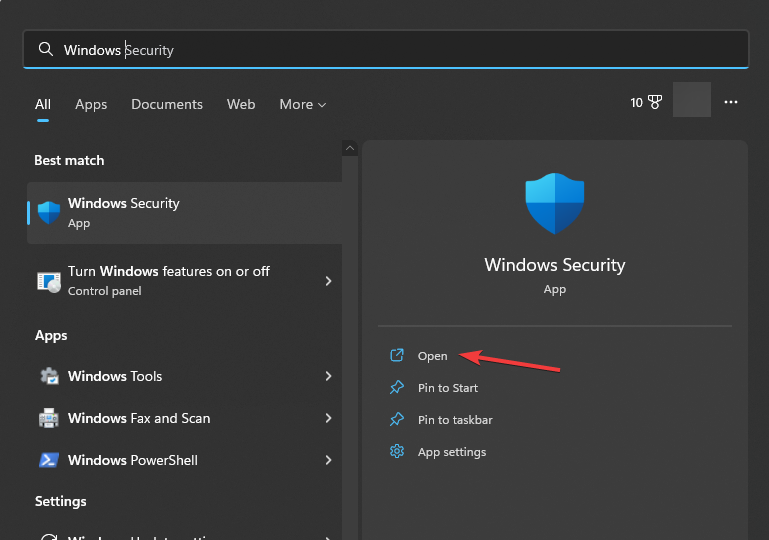Image resolution: width=769 pixels, height=540 pixels.
Task: Expand the Windows Tools chevron
Action: coord(328,376)
